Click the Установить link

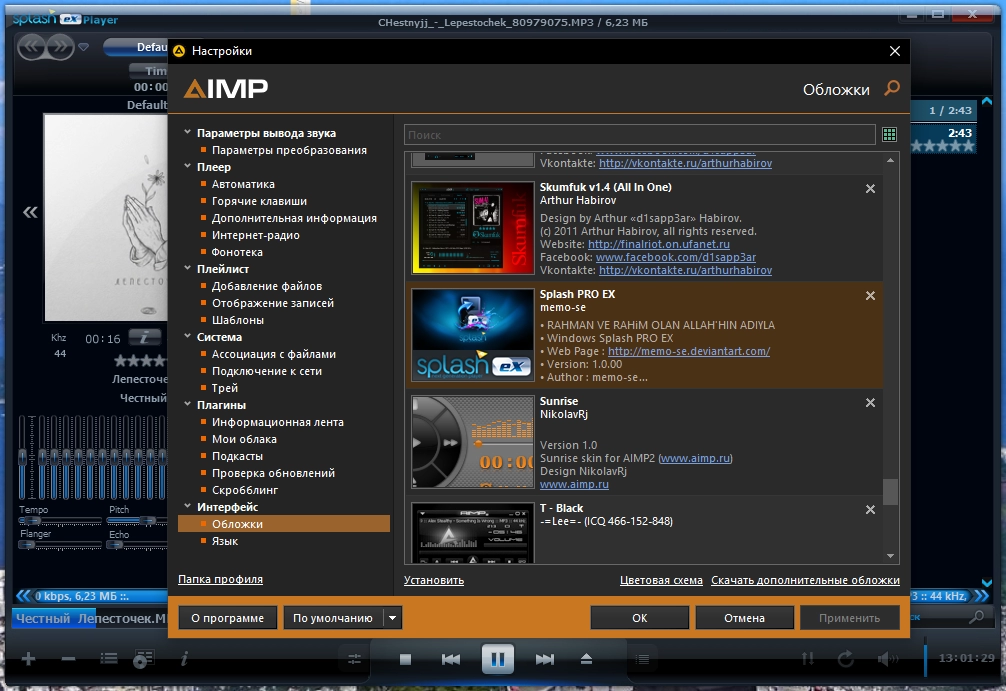[x=434, y=580]
